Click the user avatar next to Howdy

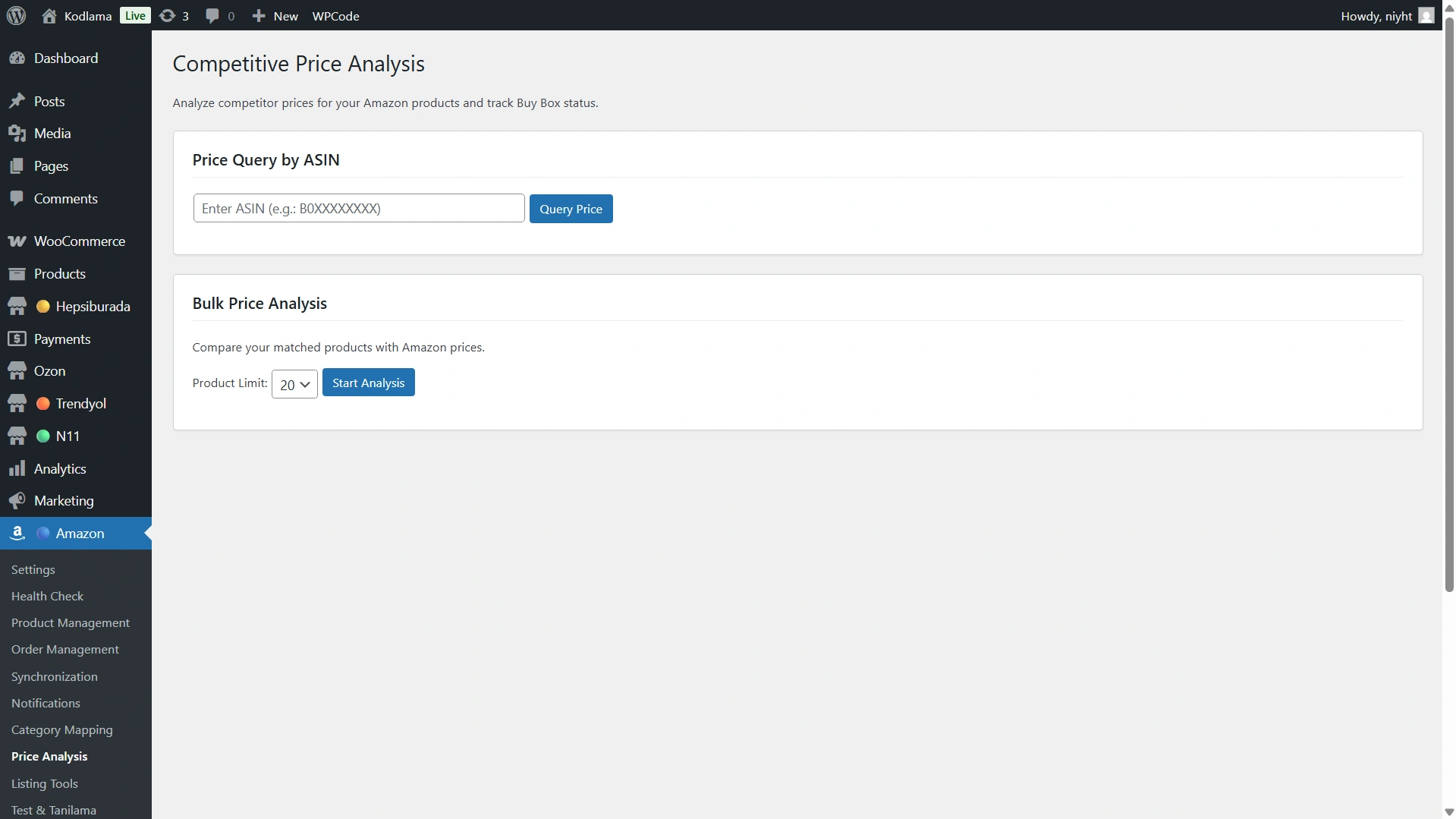point(1426,16)
